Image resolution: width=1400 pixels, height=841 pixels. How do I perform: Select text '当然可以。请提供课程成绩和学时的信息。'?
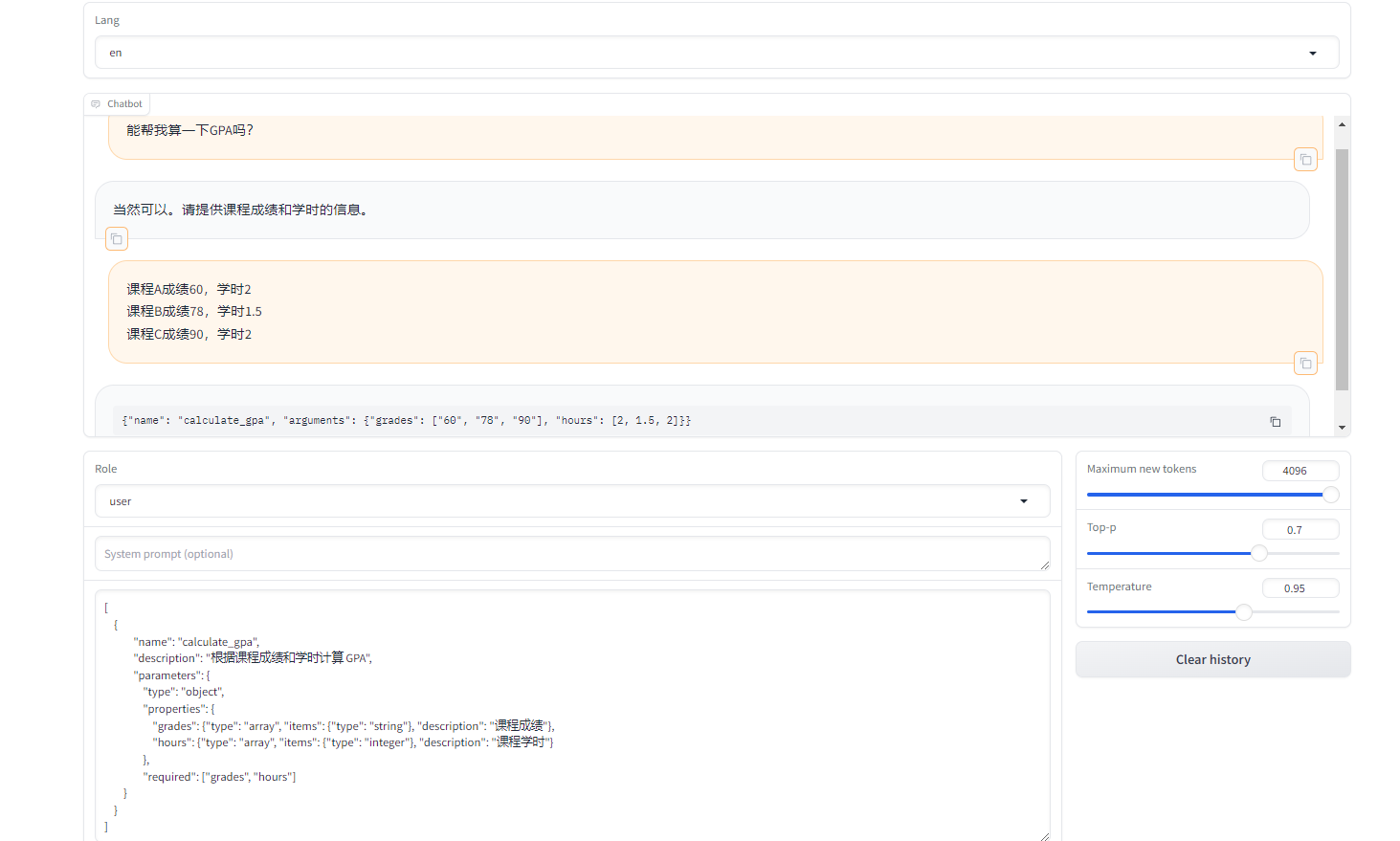click(242, 210)
